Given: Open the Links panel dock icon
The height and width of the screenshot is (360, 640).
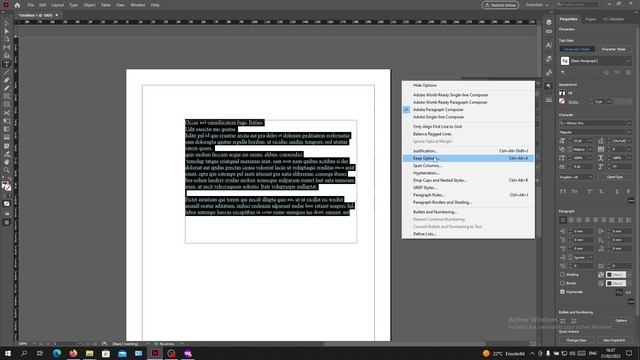Looking at the screenshot, I should click(x=549, y=32).
